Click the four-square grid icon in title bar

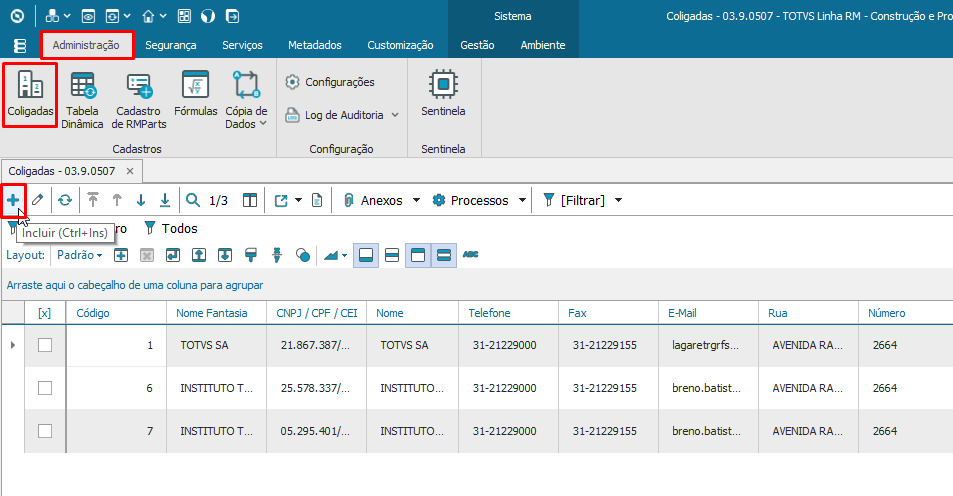184,16
